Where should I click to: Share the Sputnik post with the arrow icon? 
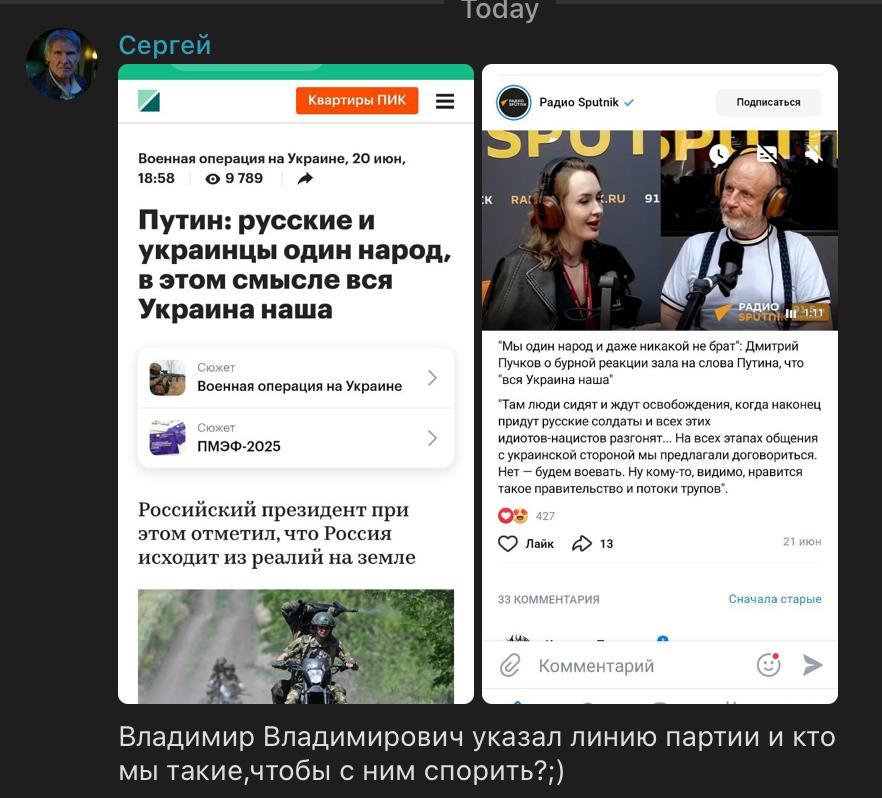click(582, 543)
